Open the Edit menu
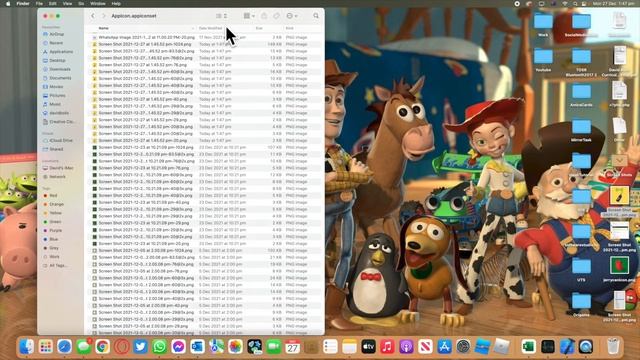 click(53, 4)
